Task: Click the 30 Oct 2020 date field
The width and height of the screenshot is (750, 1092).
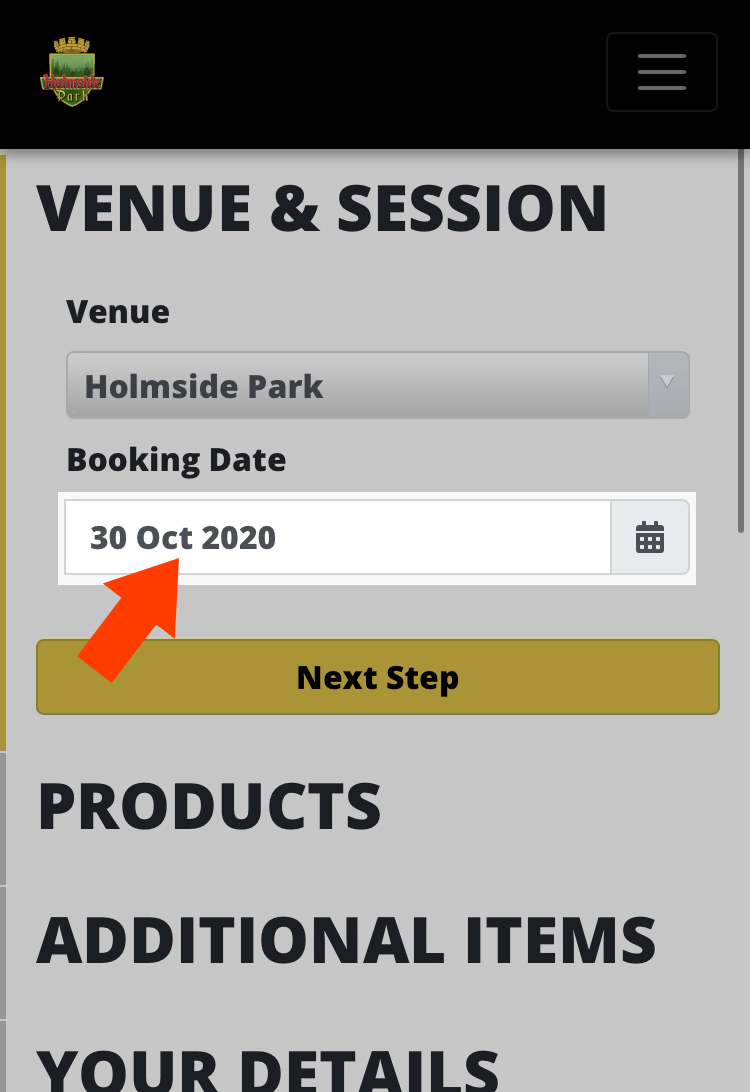Action: point(338,537)
